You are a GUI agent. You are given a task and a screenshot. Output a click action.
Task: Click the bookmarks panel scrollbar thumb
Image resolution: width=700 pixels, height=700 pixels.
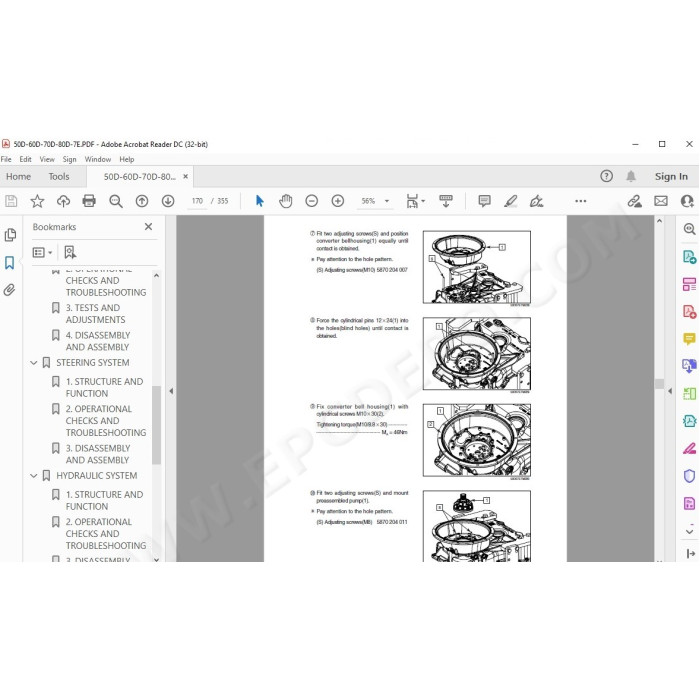point(156,425)
